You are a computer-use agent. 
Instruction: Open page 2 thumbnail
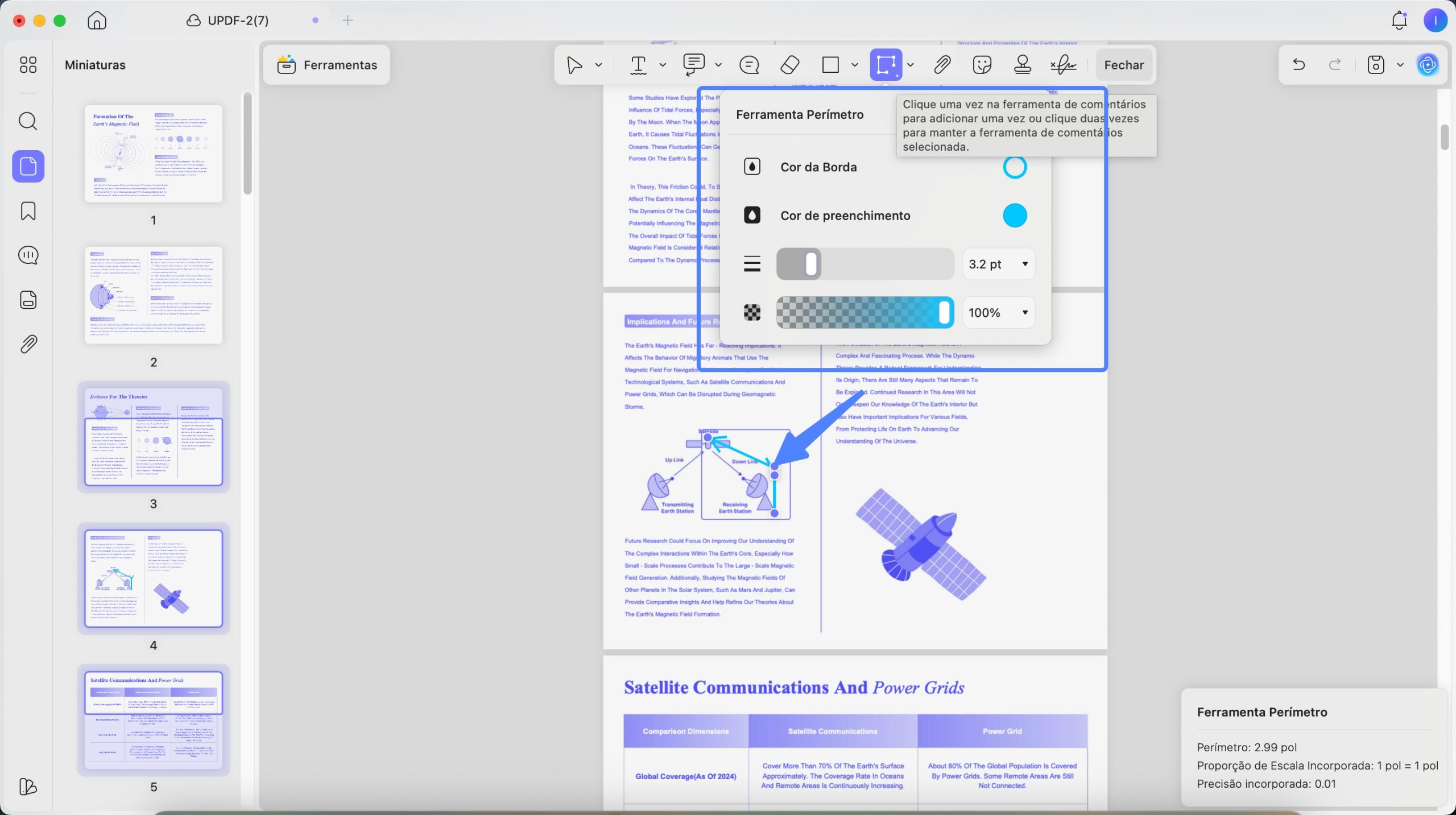pos(154,295)
